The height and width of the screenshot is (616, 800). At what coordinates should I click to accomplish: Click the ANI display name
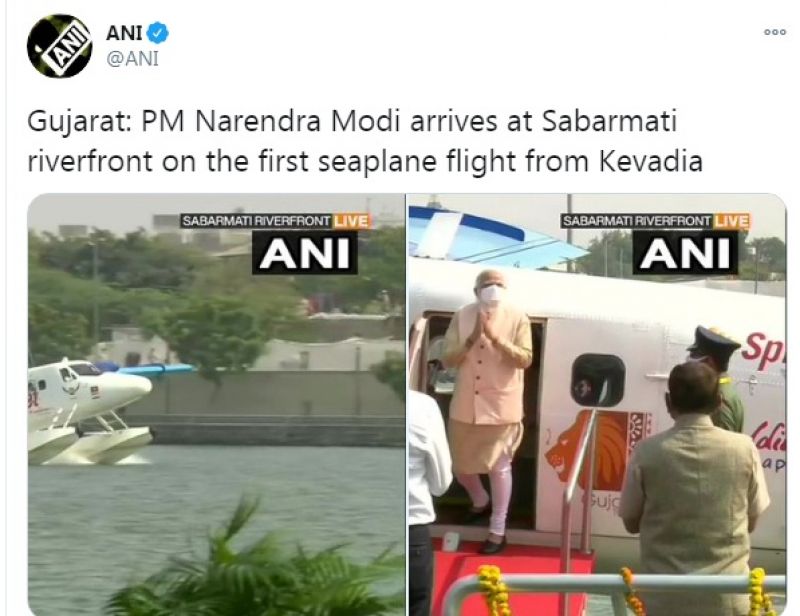[124, 33]
